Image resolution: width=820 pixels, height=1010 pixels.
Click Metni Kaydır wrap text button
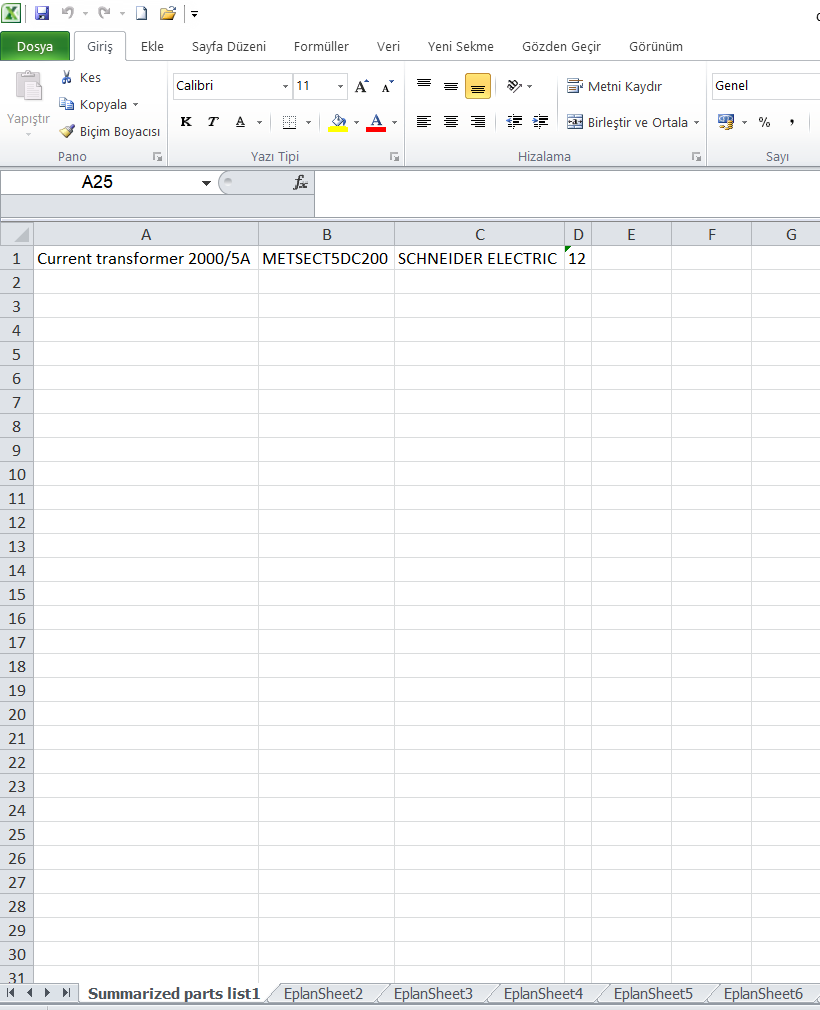614,86
